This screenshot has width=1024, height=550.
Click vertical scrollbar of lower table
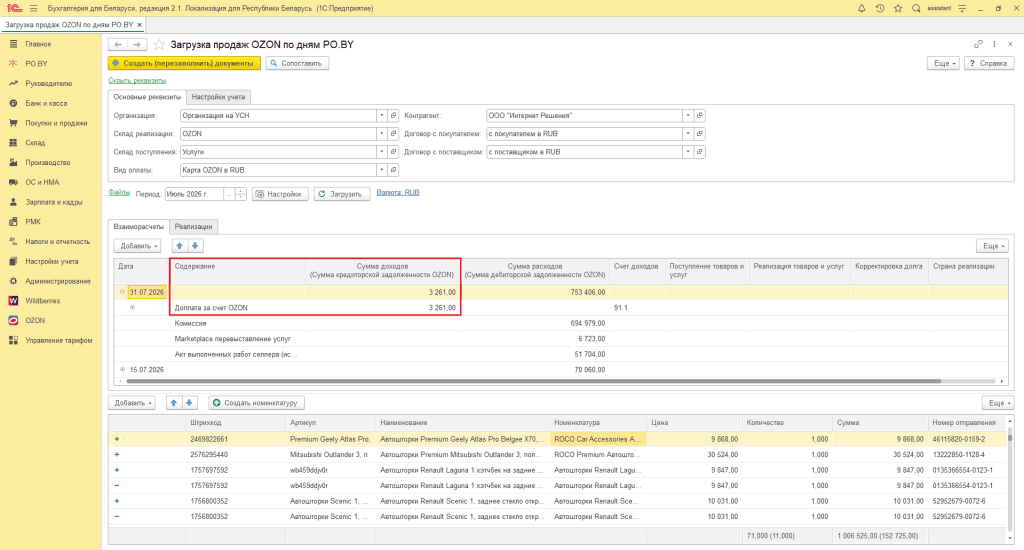[x=1010, y=436]
